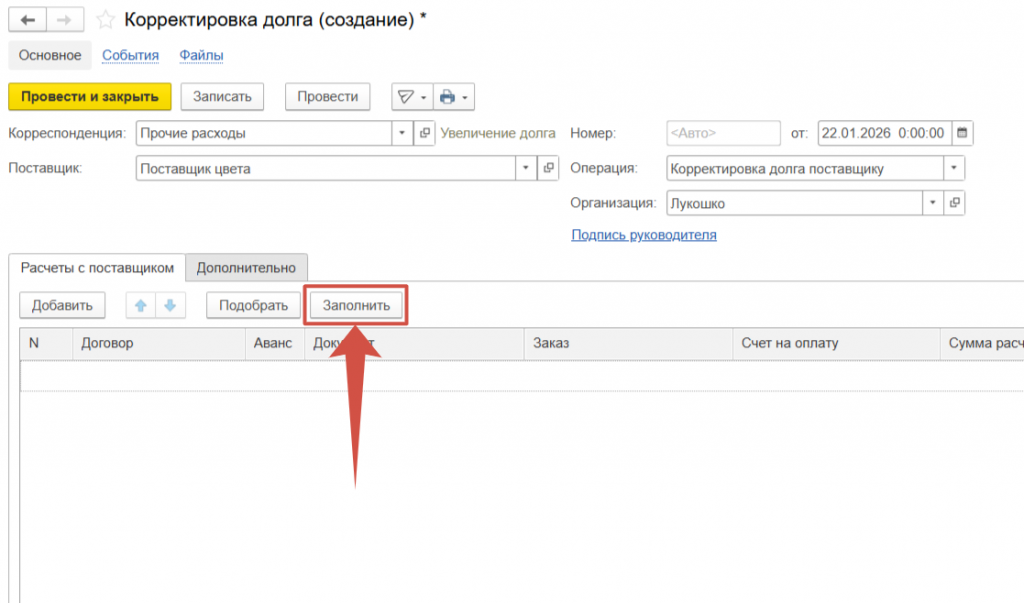
Task: Open the send/reports icon dropdown
Action: 411,97
